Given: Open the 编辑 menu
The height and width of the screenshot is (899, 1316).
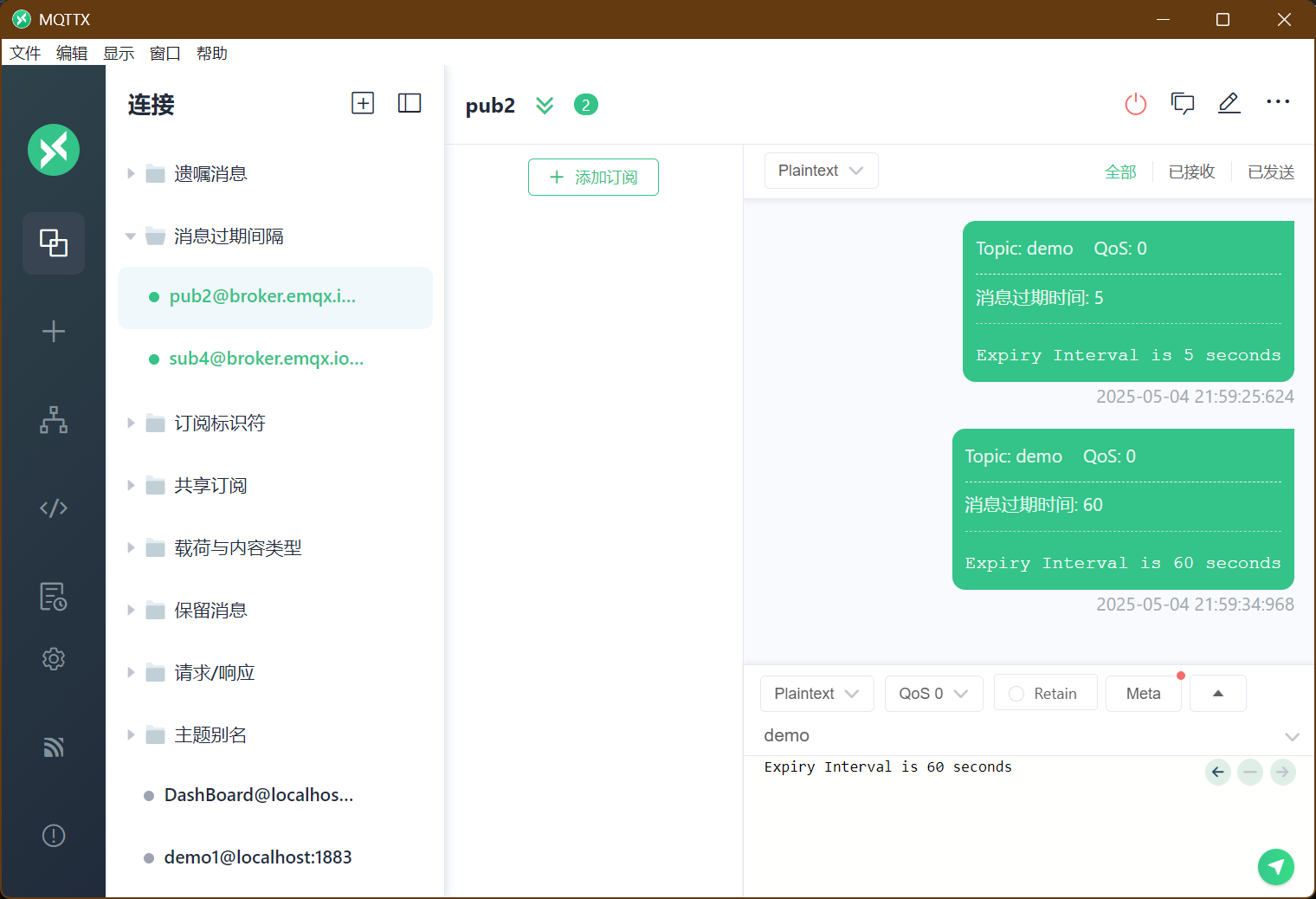Looking at the screenshot, I should pos(72,53).
